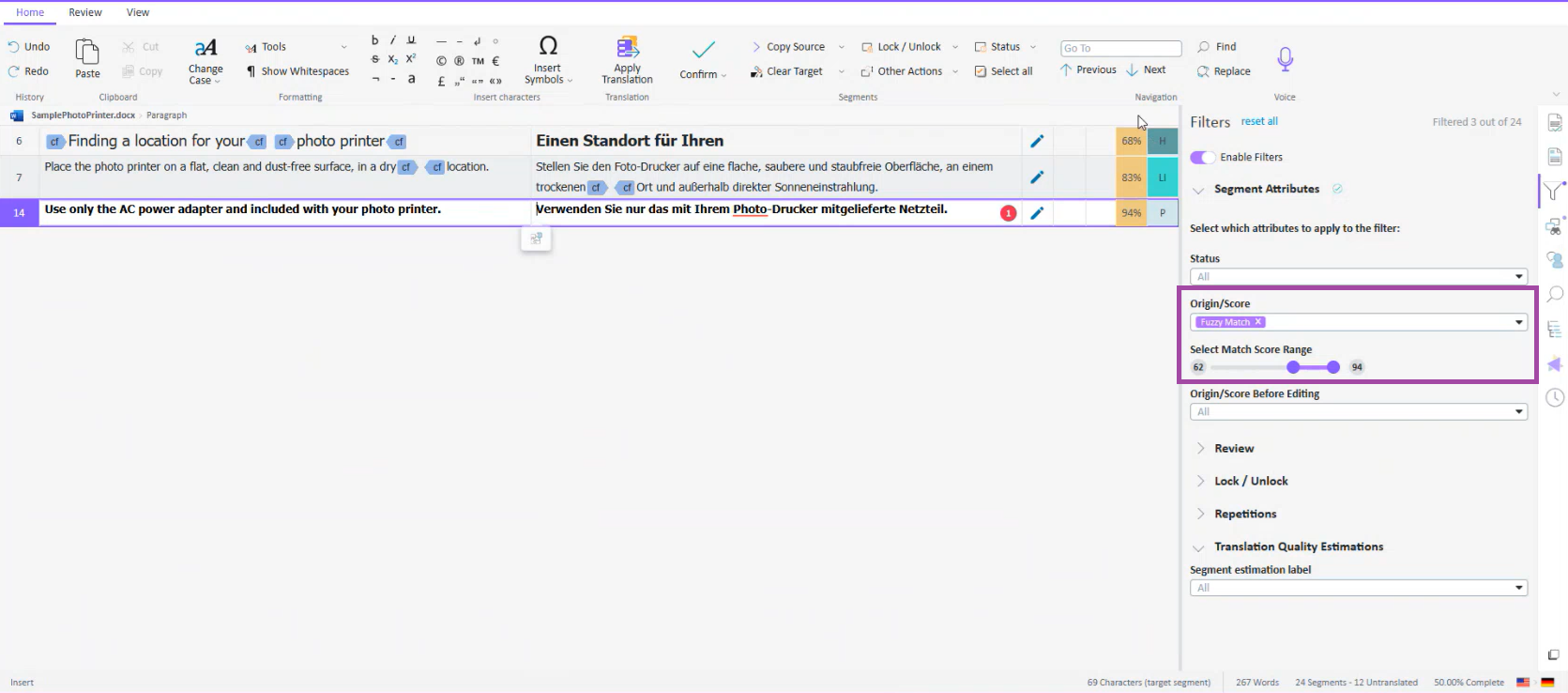Click the red error badge on segment 14

click(1008, 213)
